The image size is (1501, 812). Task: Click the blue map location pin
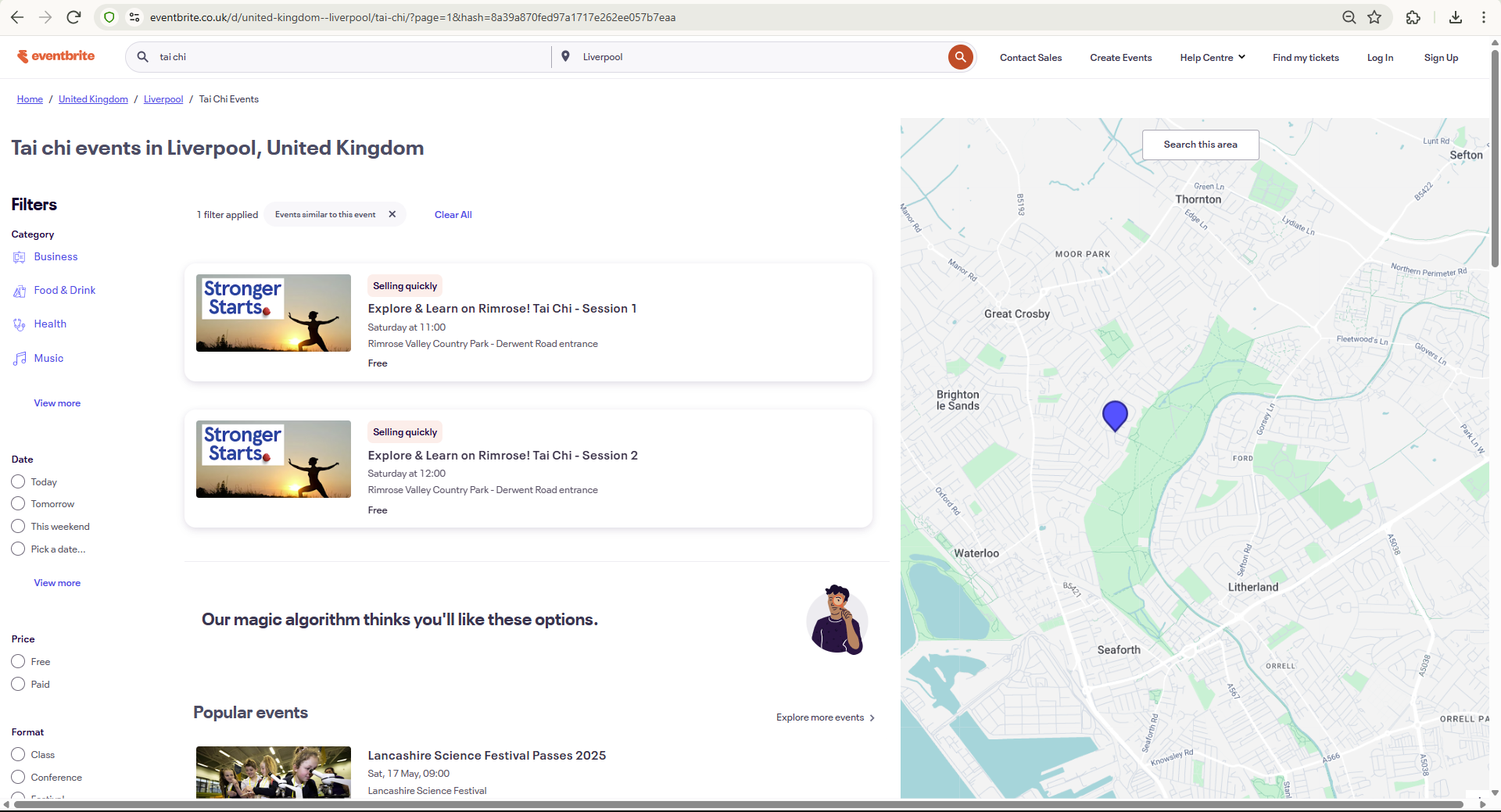[1115, 415]
